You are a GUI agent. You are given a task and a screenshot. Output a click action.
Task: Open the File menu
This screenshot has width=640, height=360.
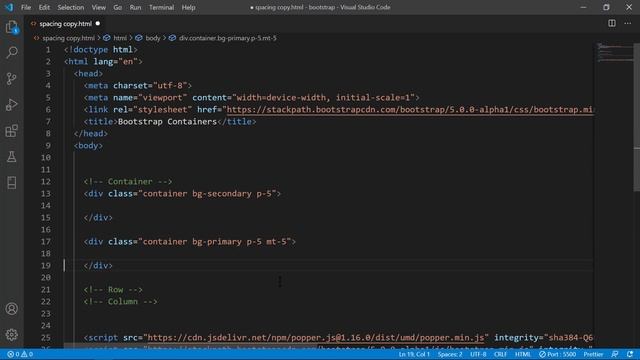pos(26,7)
